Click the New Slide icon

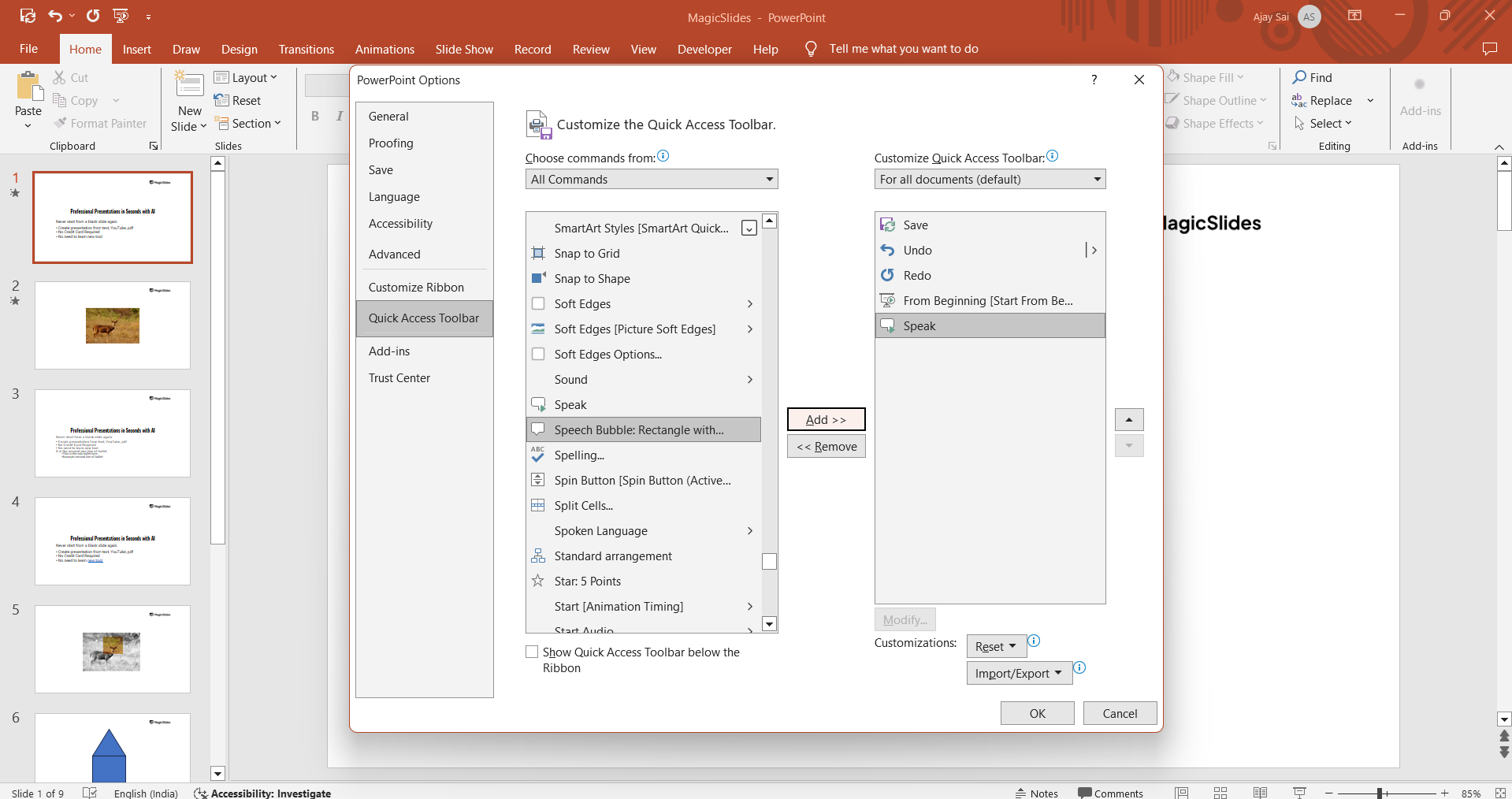pos(189,86)
